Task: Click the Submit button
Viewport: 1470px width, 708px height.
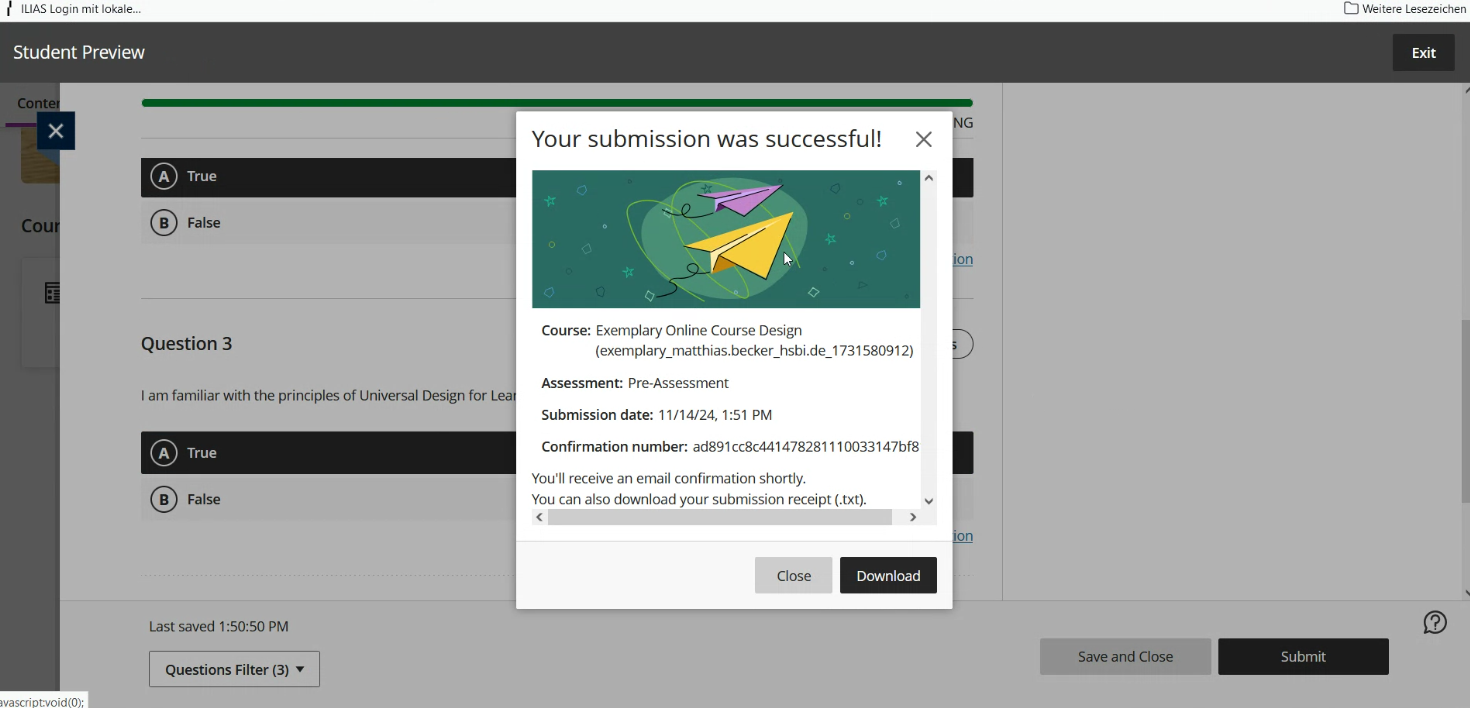Action: (1303, 656)
